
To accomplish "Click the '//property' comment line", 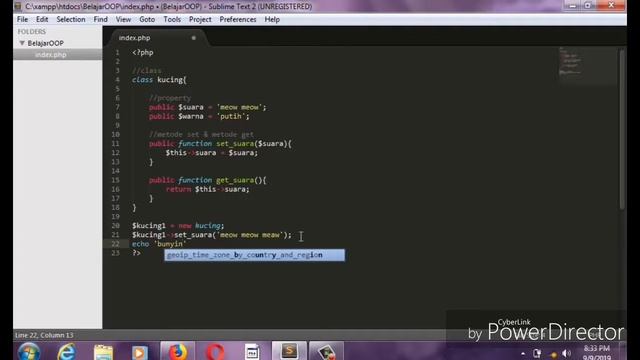I will point(170,98).
